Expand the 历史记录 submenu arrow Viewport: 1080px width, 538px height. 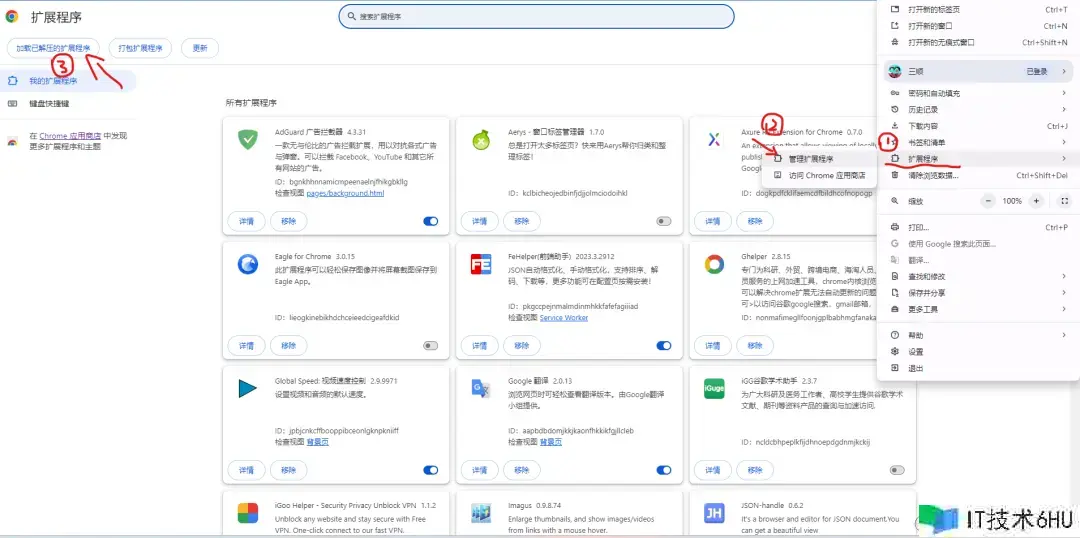pyautogui.click(x=1064, y=110)
